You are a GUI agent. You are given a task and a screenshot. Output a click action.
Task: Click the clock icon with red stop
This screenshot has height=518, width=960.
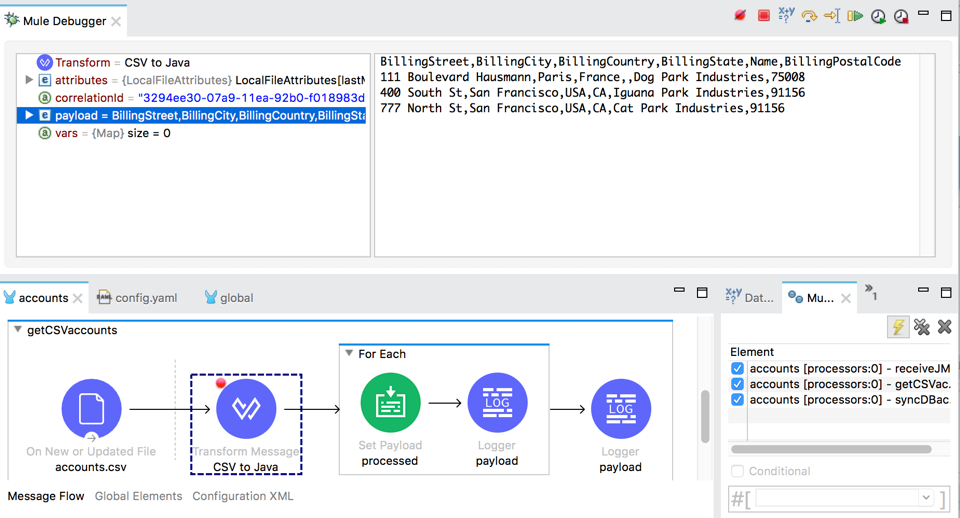click(901, 17)
